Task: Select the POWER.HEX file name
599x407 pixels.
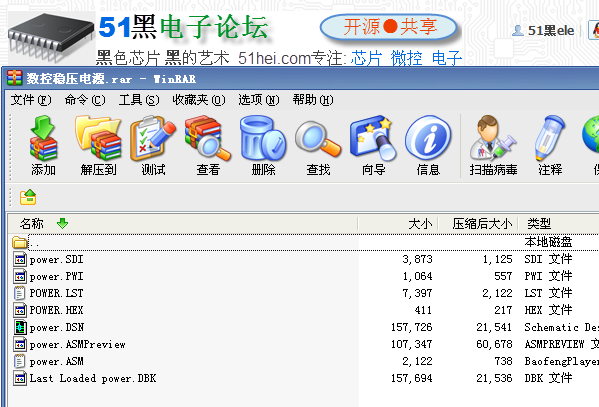Action: pos(56,310)
